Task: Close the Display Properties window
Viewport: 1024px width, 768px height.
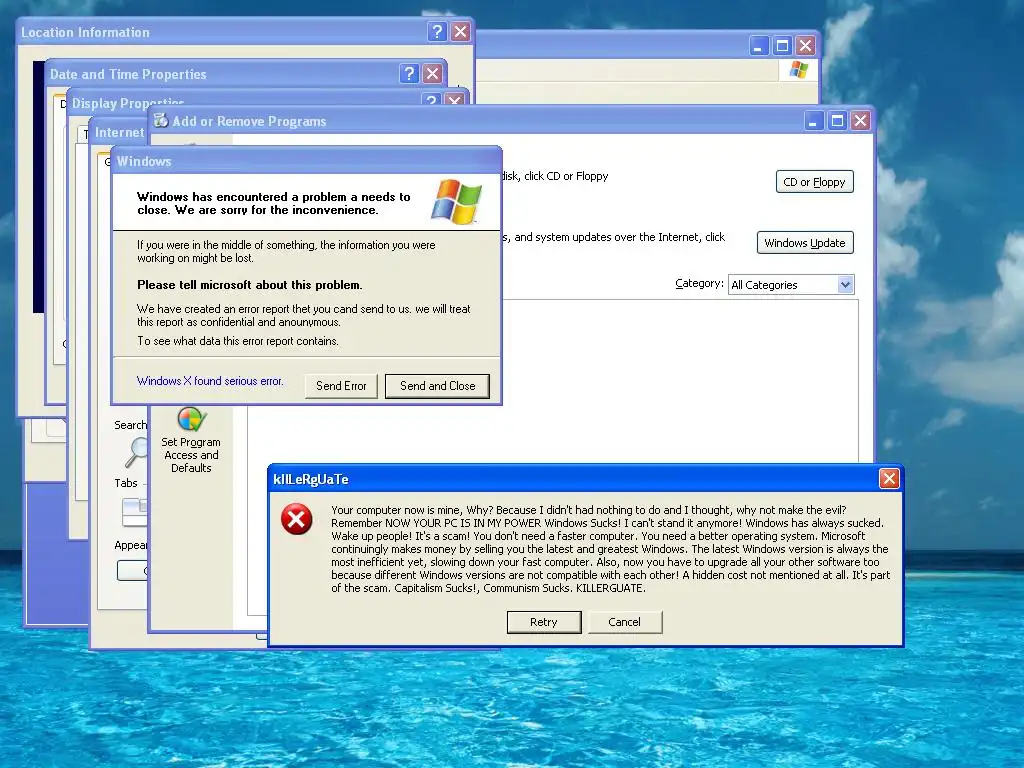Action: (455, 101)
